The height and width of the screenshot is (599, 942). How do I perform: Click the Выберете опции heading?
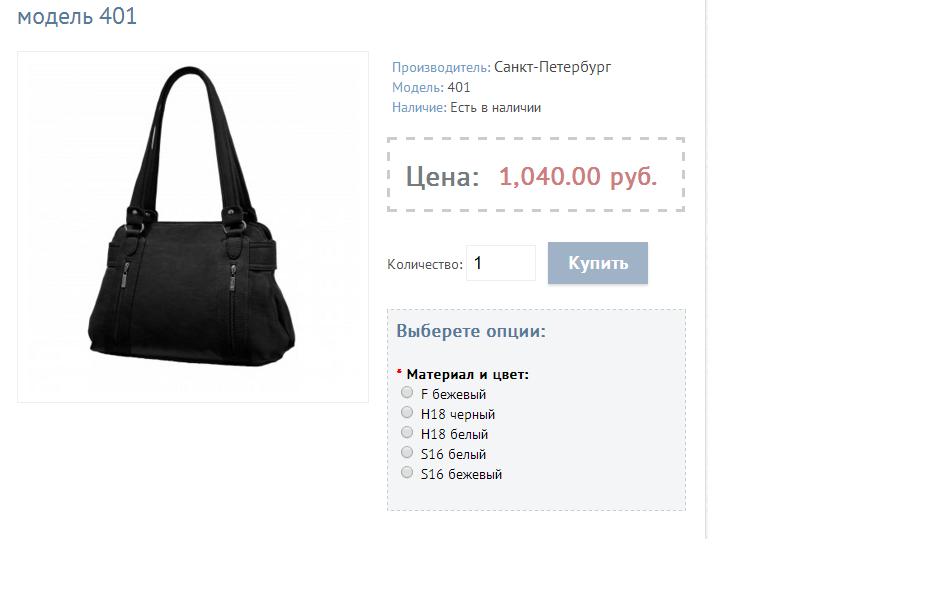click(x=471, y=331)
